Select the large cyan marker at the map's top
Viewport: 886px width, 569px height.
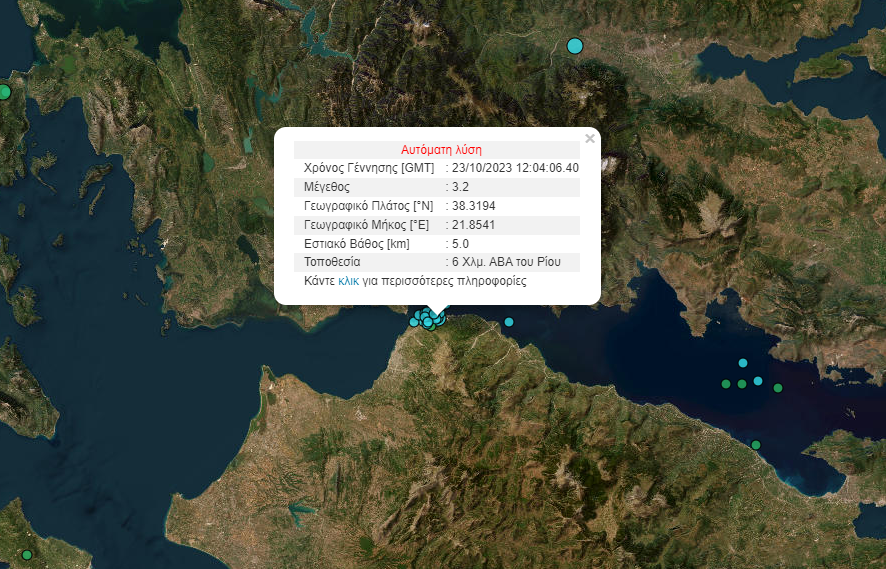pos(574,45)
